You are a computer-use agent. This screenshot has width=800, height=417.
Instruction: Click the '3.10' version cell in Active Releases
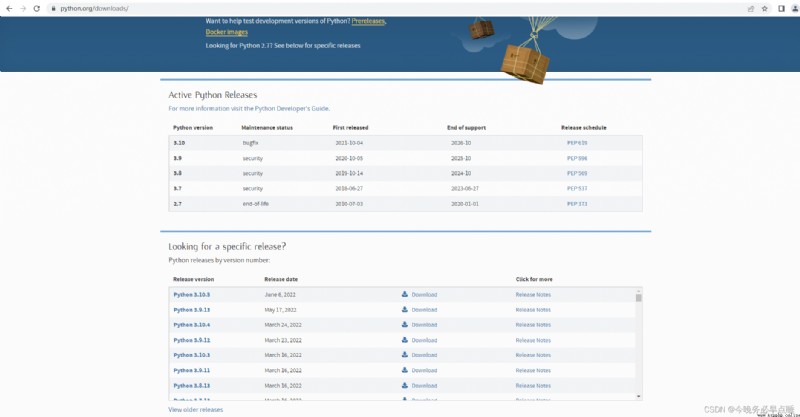pos(179,143)
